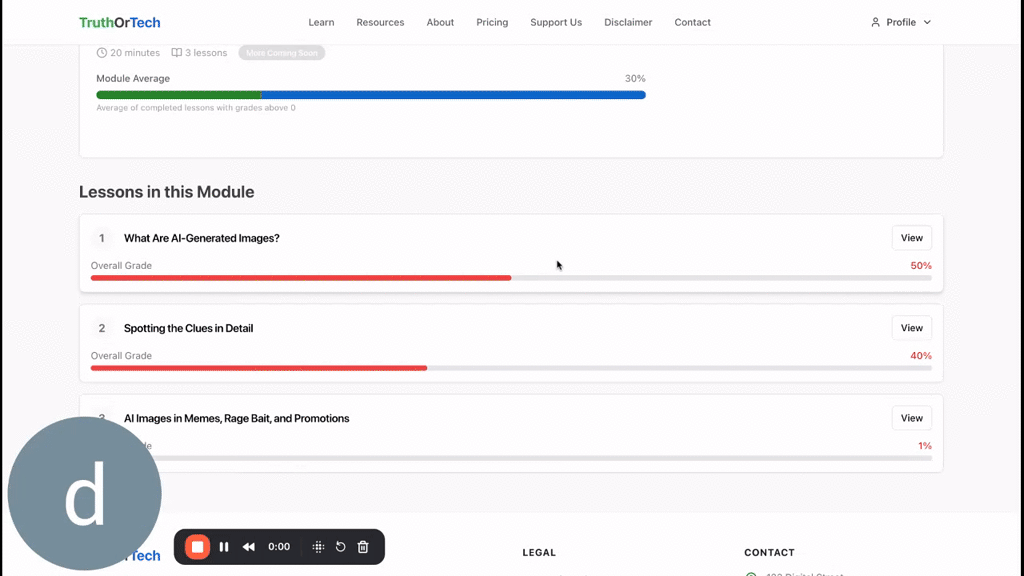Click the Module Average label
1024x576 pixels.
[x=133, y=78]
